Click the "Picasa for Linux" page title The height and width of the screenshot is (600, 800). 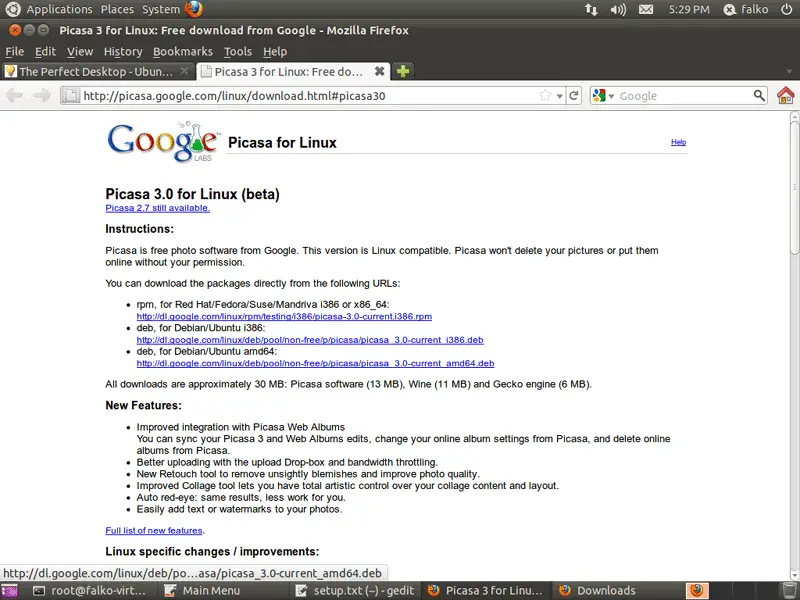[282, 142]
